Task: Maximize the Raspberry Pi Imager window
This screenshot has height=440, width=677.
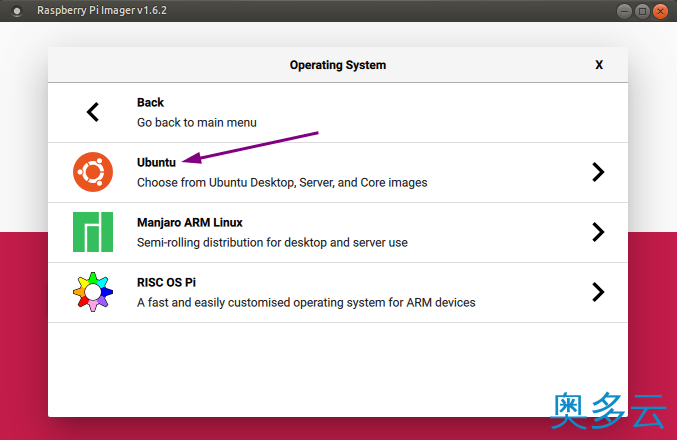Action: pyautogui.click(x=642, y=11)
